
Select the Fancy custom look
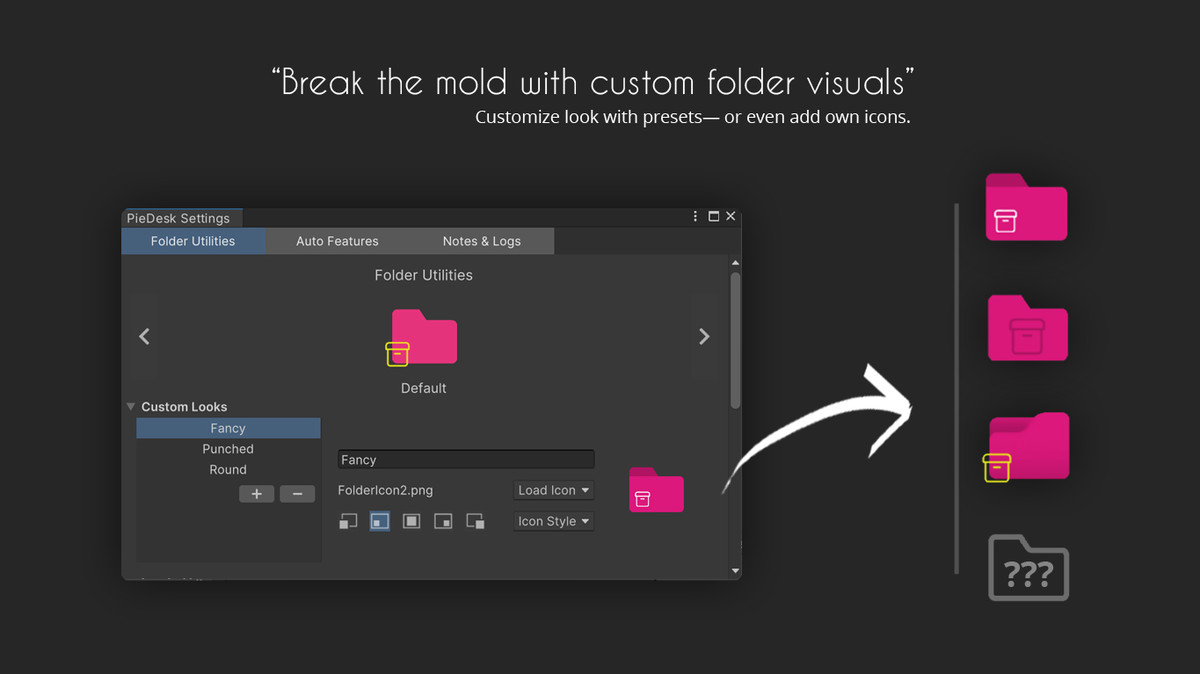point(228,428)
